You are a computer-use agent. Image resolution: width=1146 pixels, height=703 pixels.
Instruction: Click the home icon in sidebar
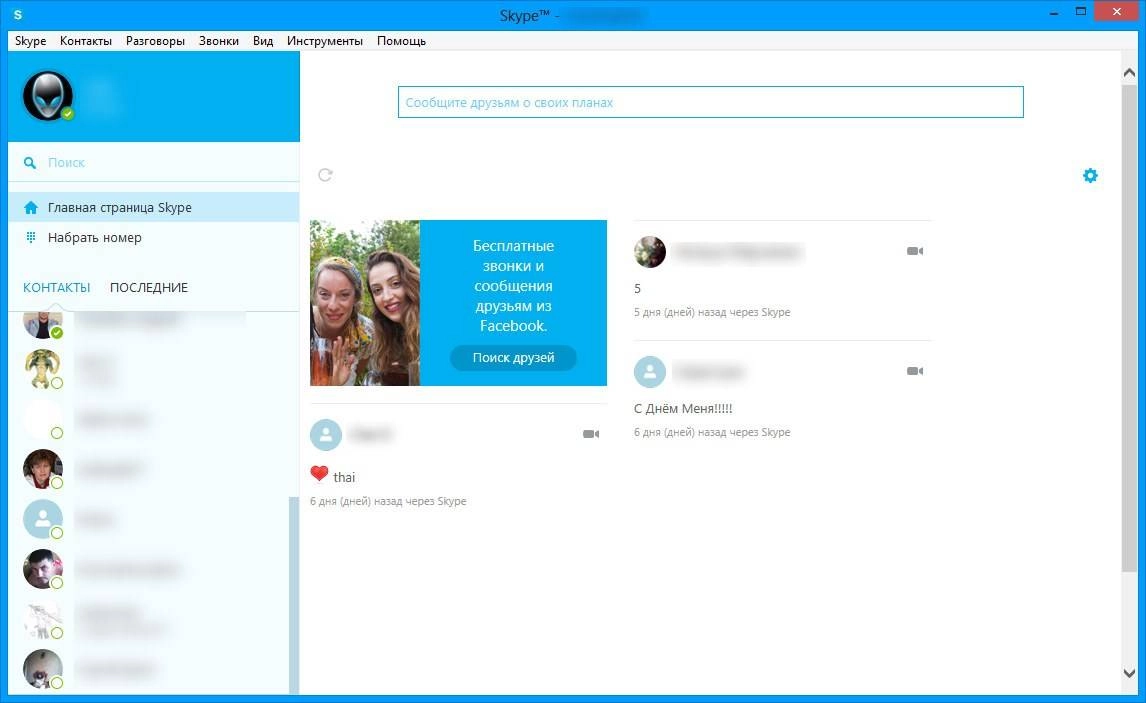click(x=31, y=208)
